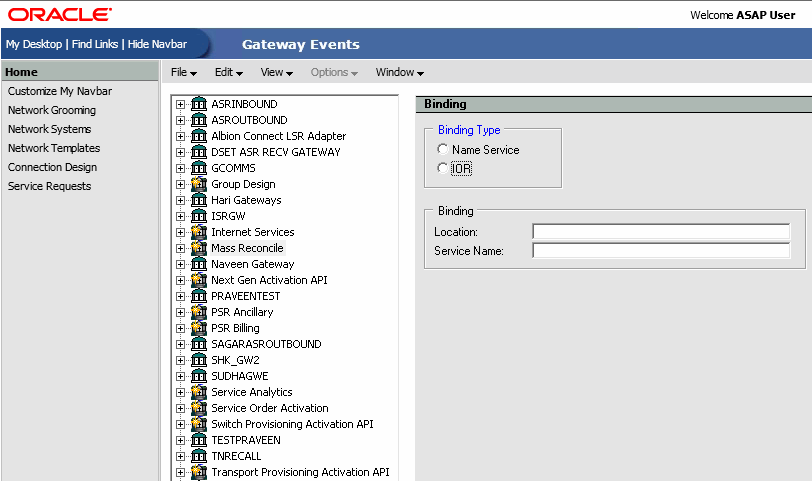Open the Window menu
This screenshot has height=481, width=812.
point(400,72)
